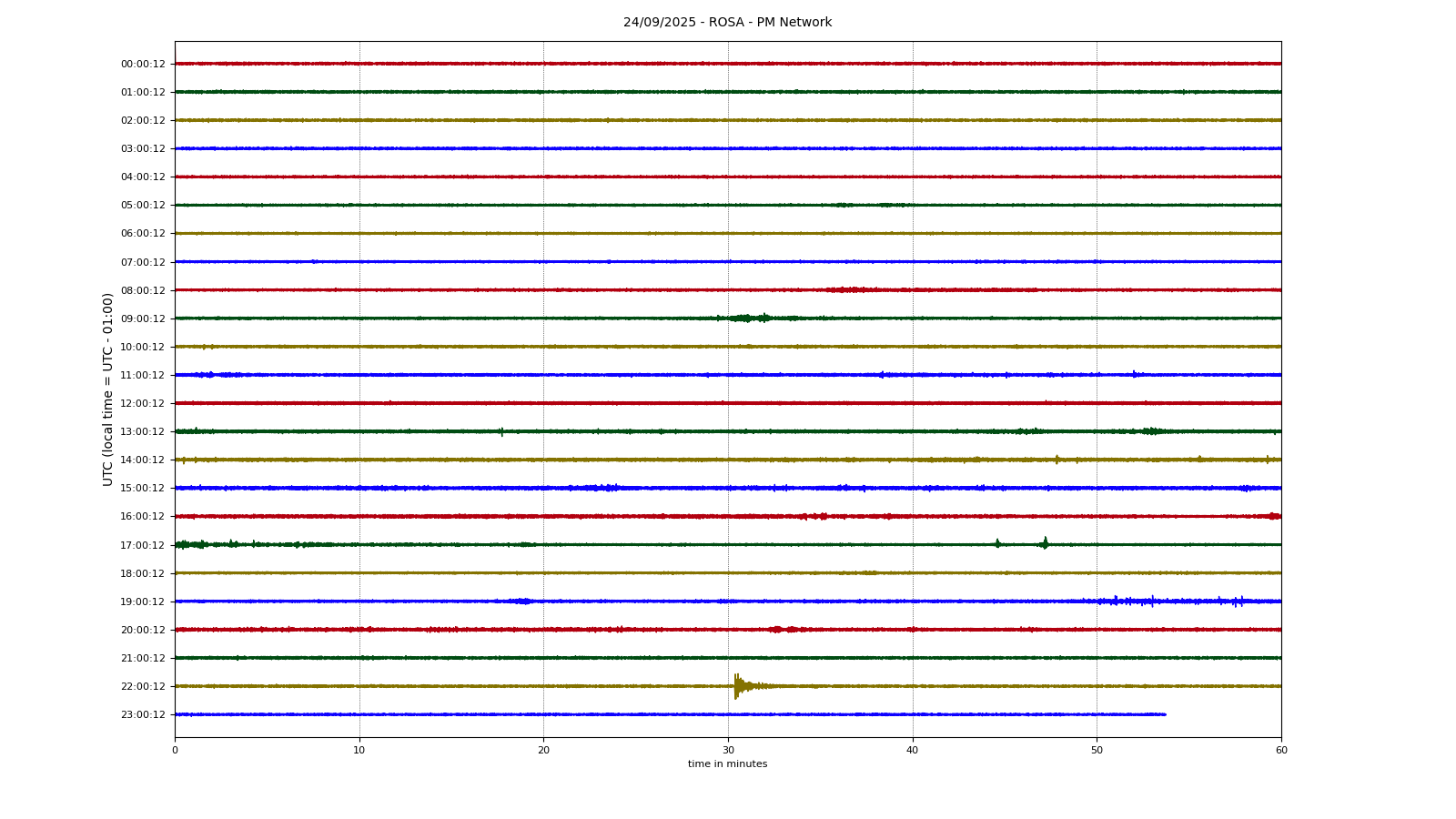1456x819 pixels.
Task: Click the large seismic event on 22:00:12 trace
Action: coord(737,686)
